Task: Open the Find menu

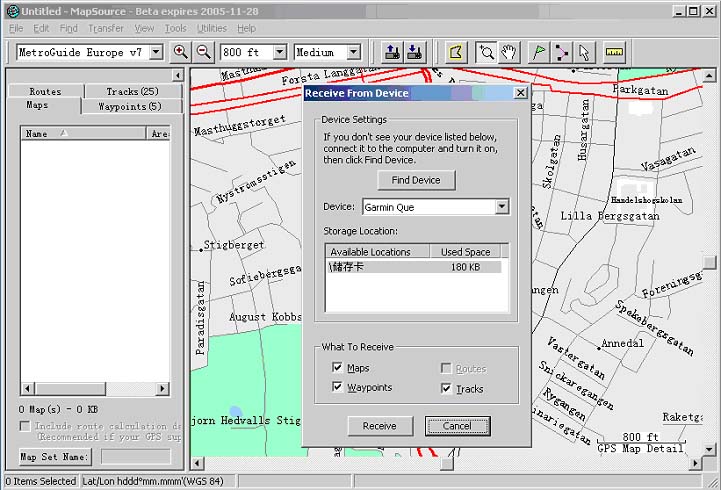Action: click(x=69, y=28)
